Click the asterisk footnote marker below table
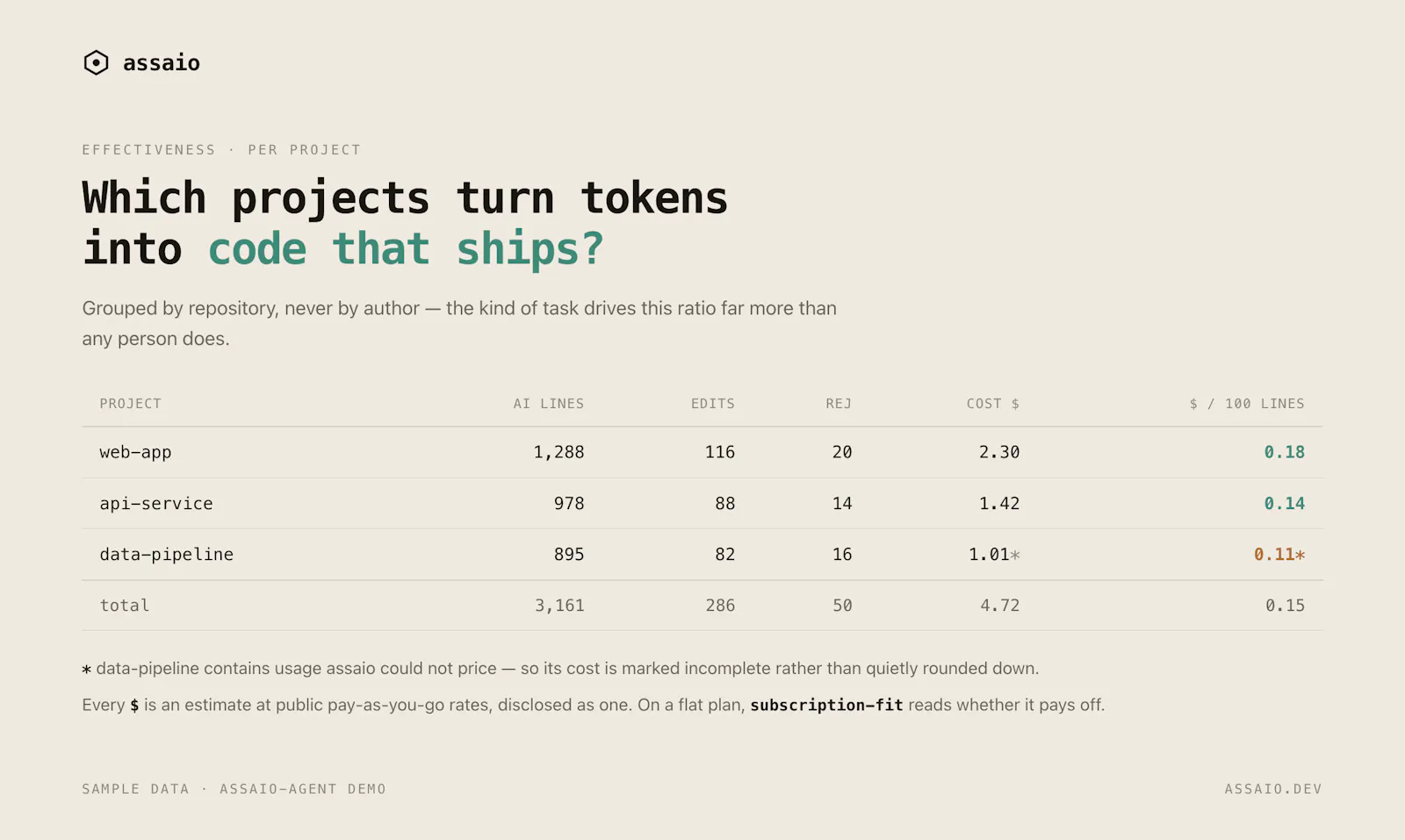This screenshot has width=1405, height=840. tap(87, 670)
